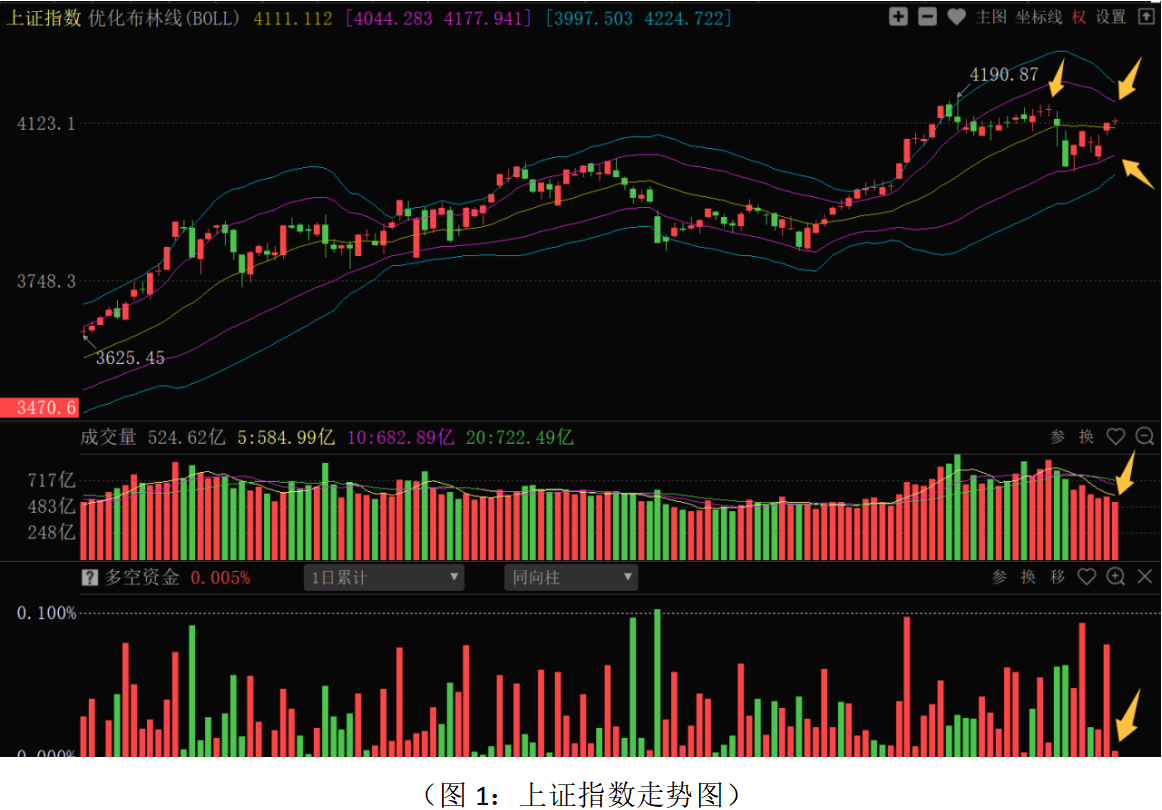Open the 1日累计 dropdown

point(385,577)
